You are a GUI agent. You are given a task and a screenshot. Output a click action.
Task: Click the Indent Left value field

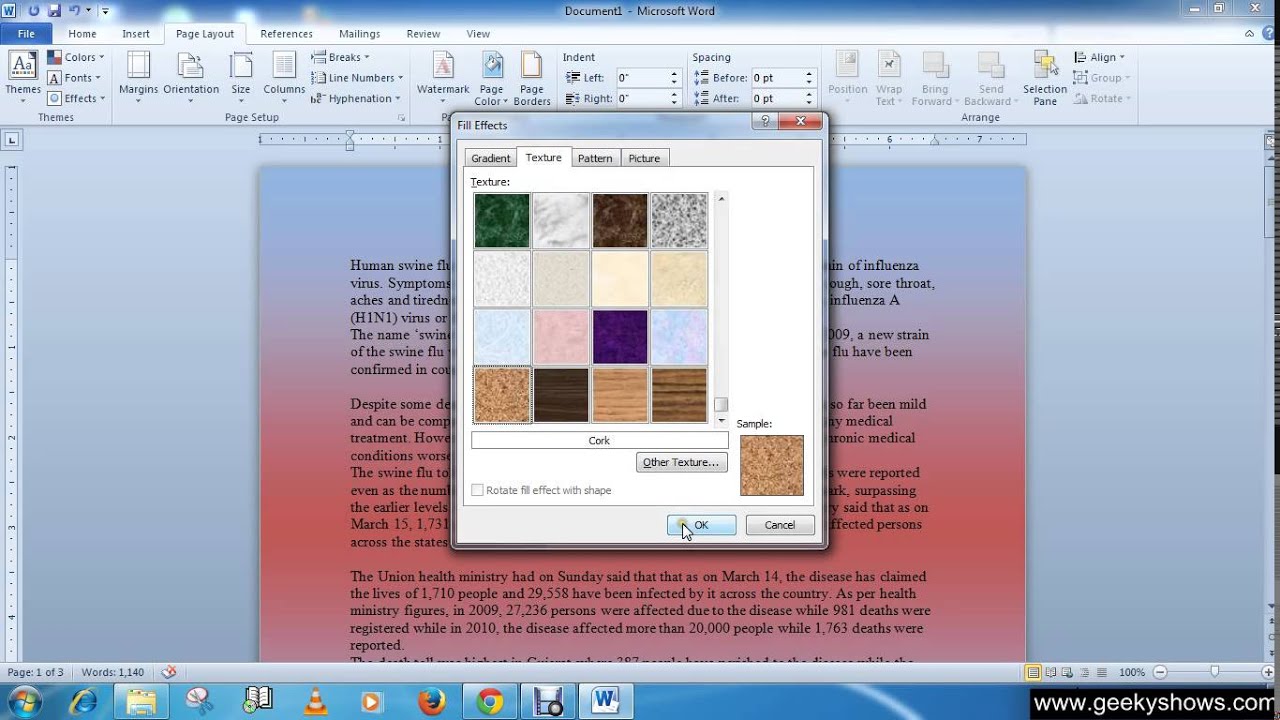(x=642, y=77)
